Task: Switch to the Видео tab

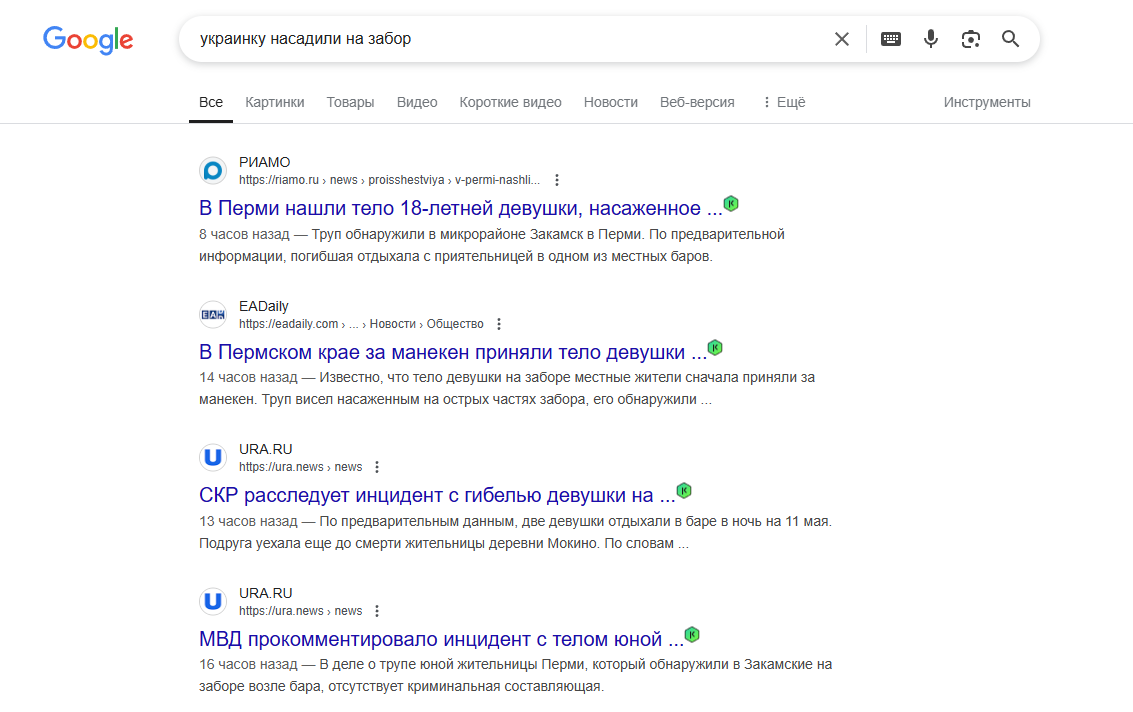Action: pos(417,103)
